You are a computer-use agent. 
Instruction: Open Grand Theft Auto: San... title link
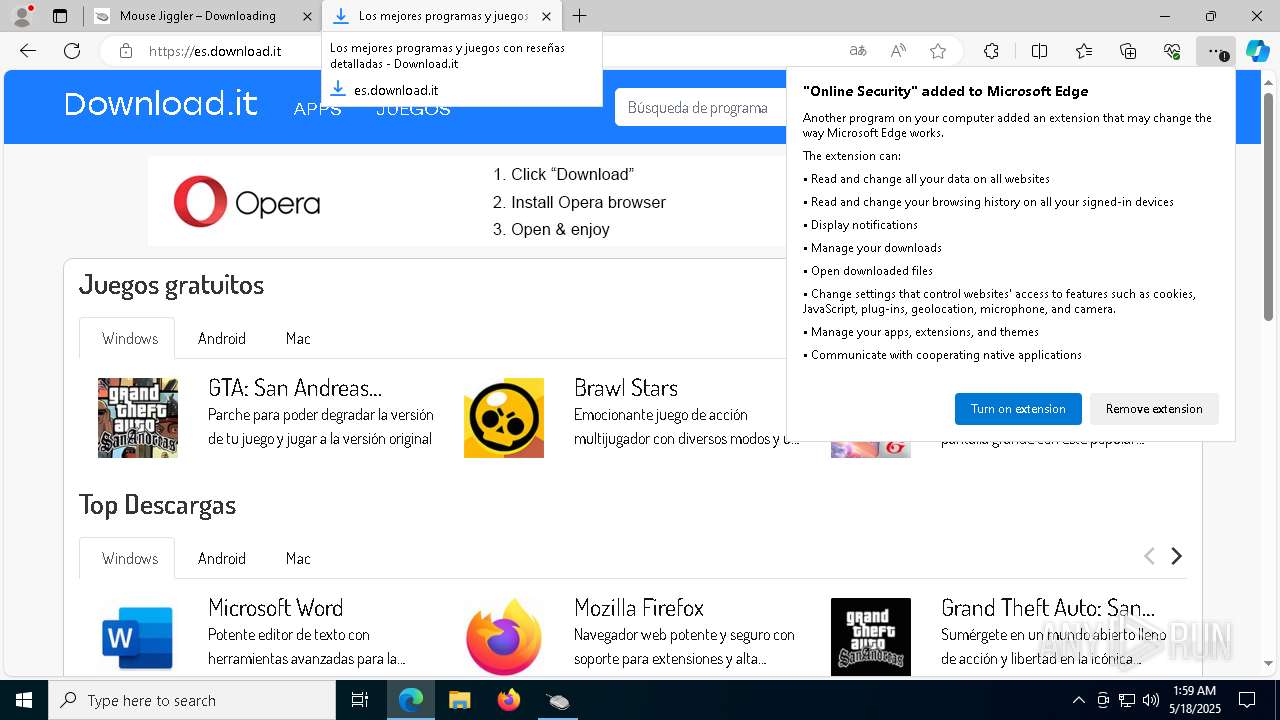(1048, 608)
